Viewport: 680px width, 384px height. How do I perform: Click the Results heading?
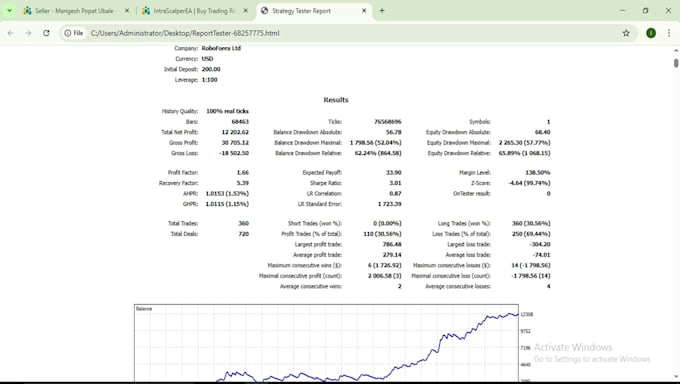(336, 100)
